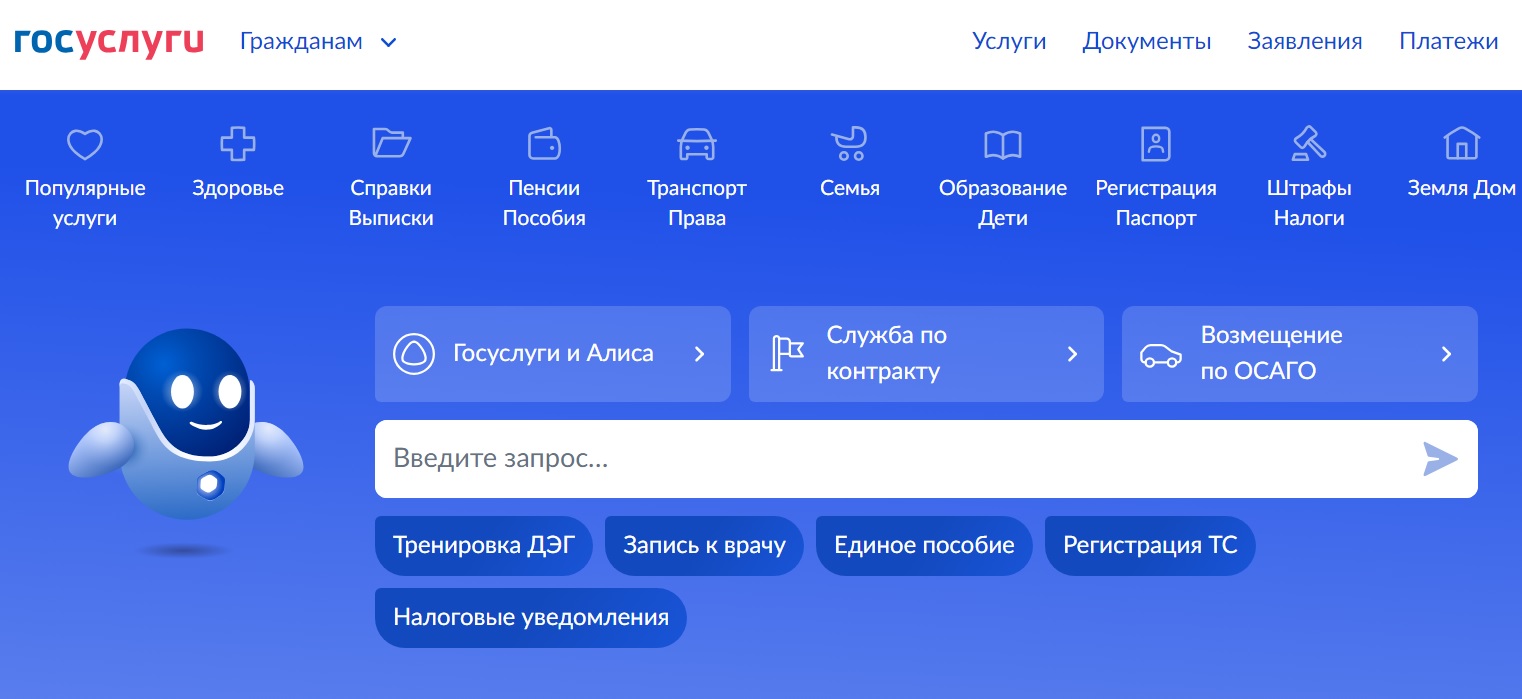This screenshot has height=699, width=1522.
Task: Select the Налоговые уведомления chip
Action: 530,618
